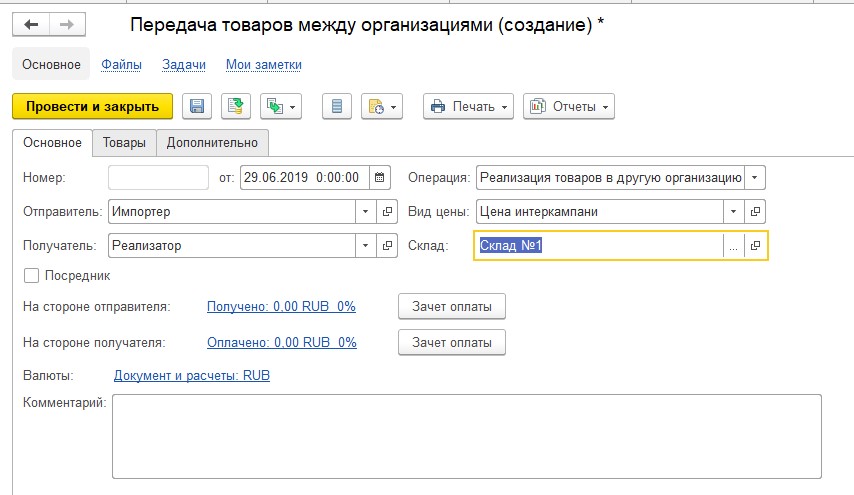The image size is (854, 495).
Task: Click the document movements list icon
Action: click(337, 106)
